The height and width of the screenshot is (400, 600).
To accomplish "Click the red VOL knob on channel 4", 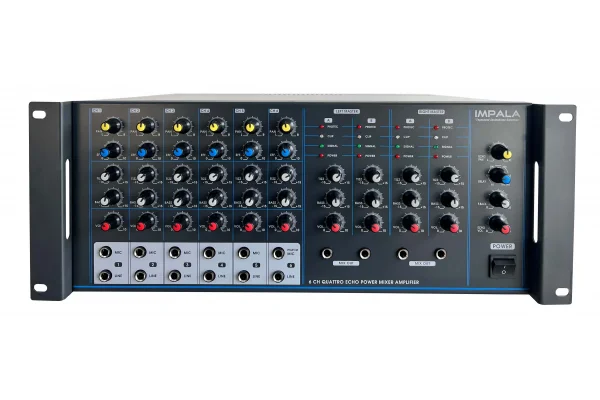I will (217, 223).
